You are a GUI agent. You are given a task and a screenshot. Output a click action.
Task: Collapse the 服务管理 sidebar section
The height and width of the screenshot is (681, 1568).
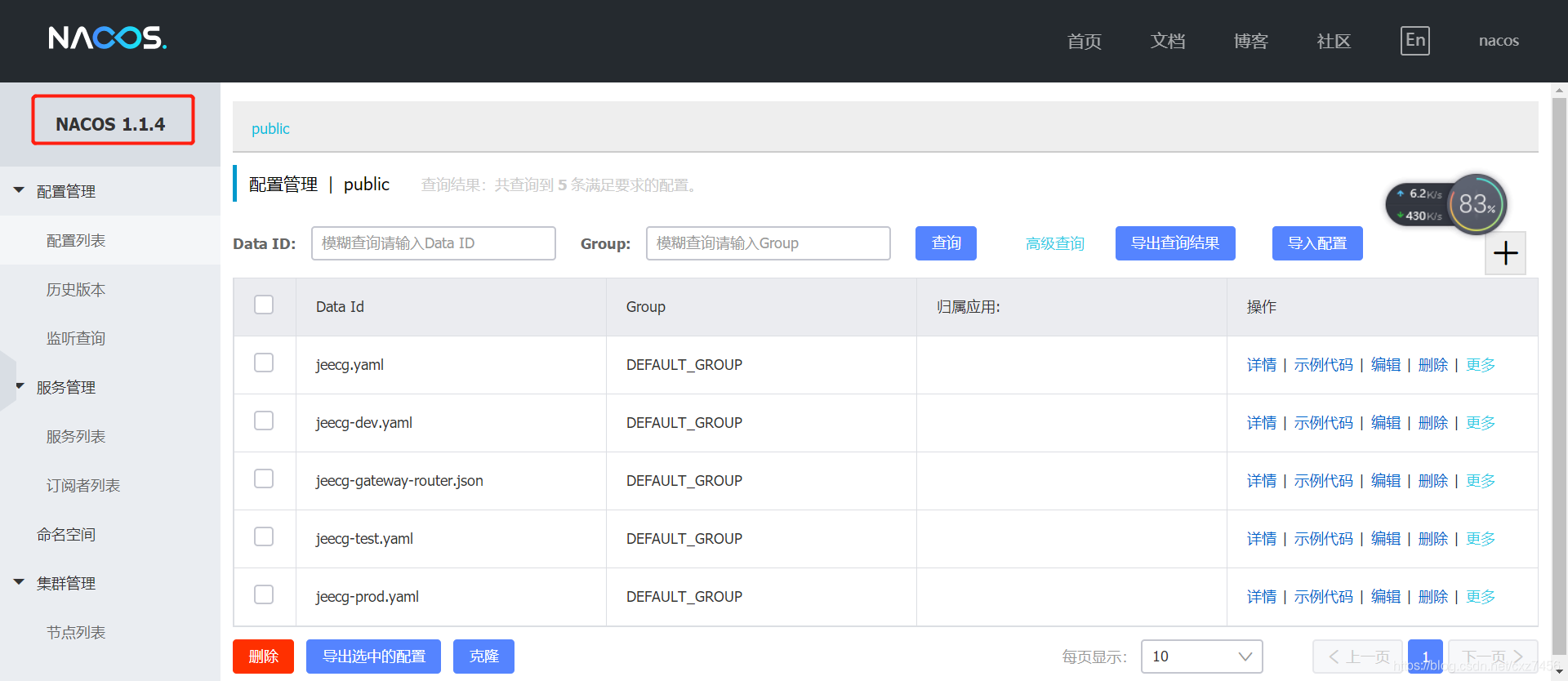pos(19,386)
